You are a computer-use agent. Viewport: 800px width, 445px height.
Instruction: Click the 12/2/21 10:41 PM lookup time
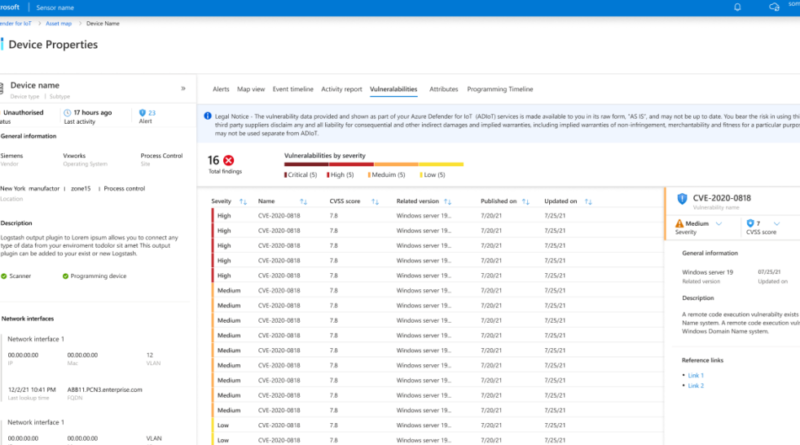32,389
